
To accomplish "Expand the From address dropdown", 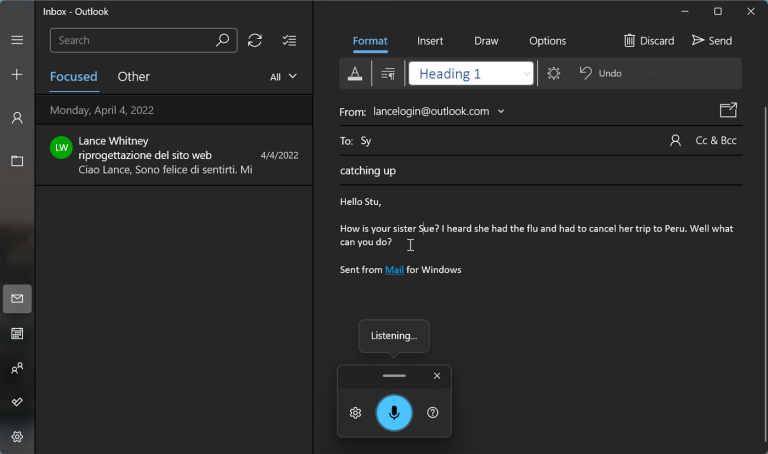I will click(501, 111).
